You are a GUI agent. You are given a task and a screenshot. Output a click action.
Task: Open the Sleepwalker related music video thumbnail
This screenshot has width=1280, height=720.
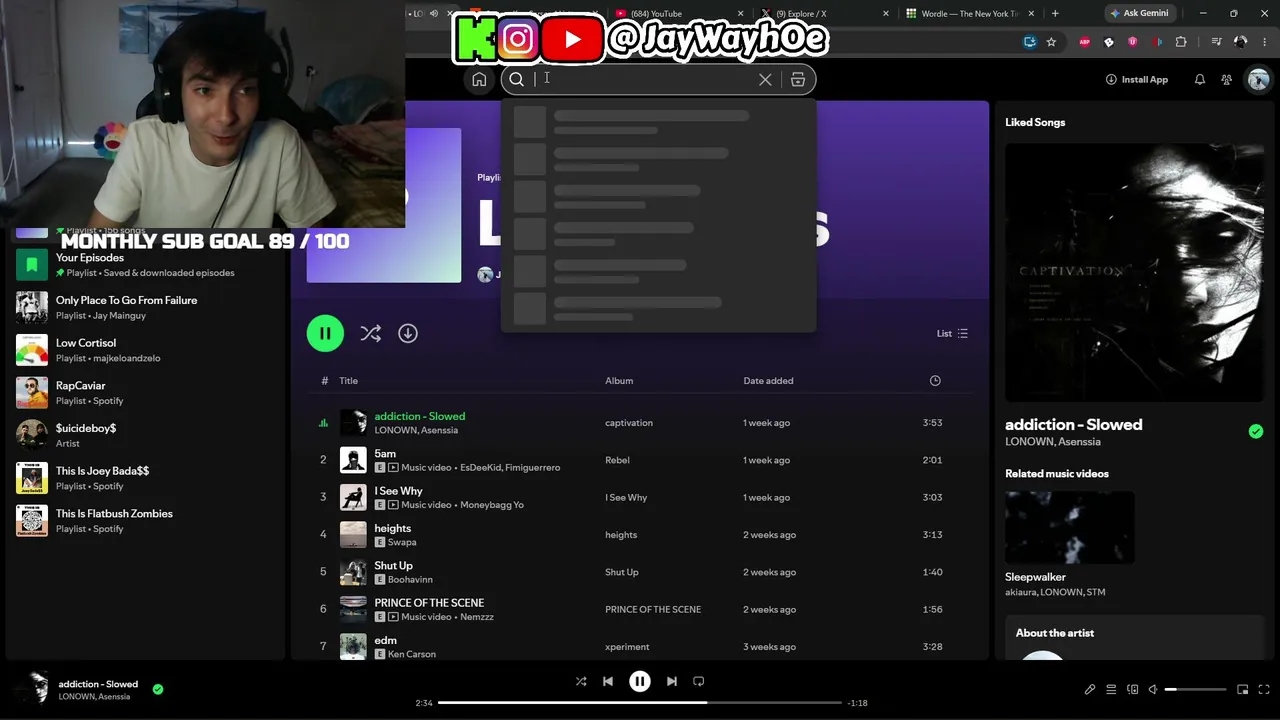coord(1070,527)
